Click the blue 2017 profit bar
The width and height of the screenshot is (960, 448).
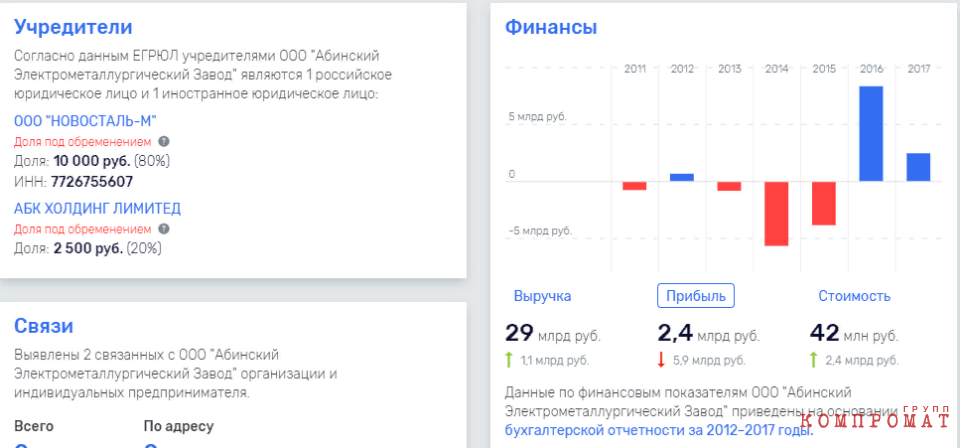tap(918, 167)
